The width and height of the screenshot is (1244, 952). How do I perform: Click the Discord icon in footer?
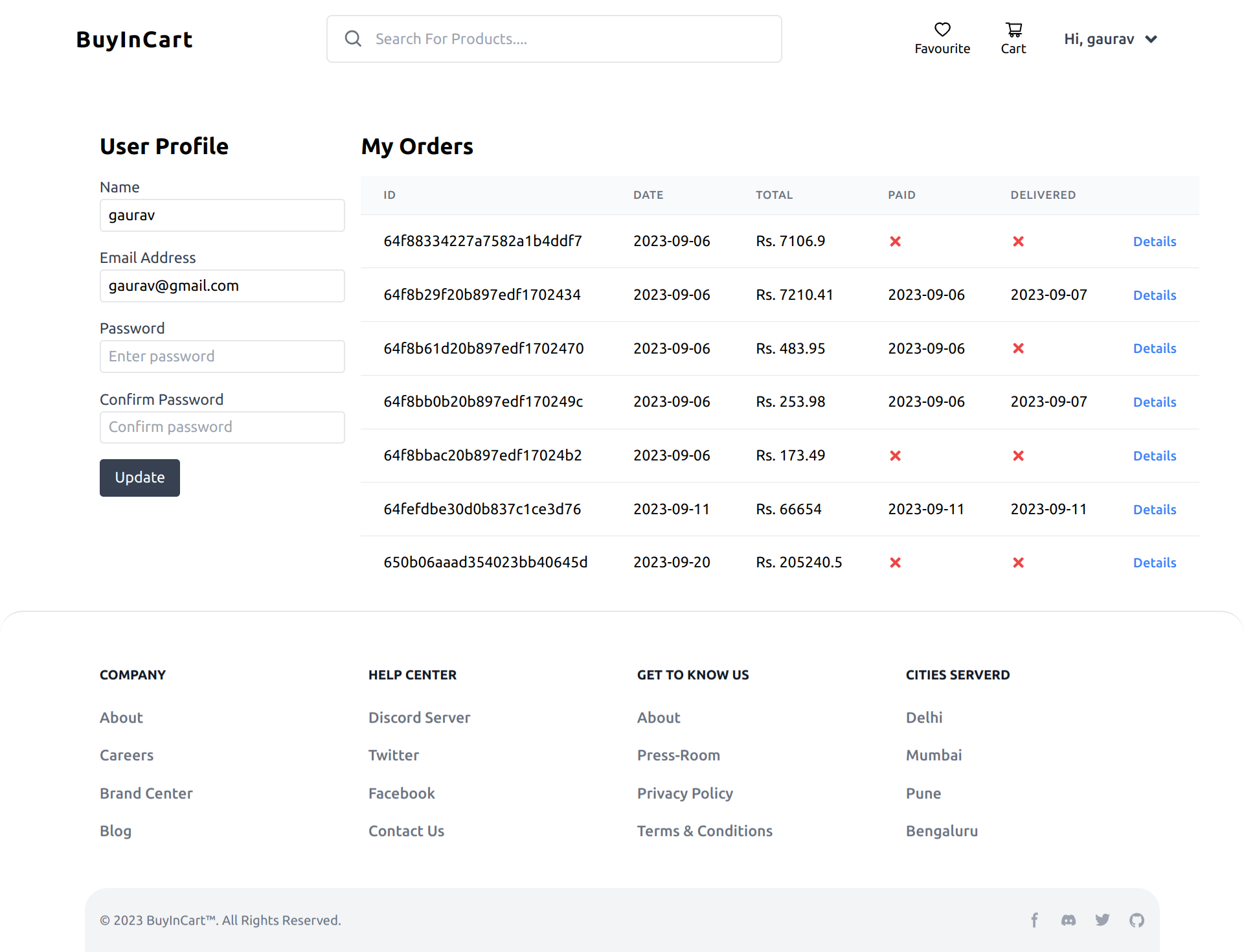pyautogui.click(x=1069, y=920)
